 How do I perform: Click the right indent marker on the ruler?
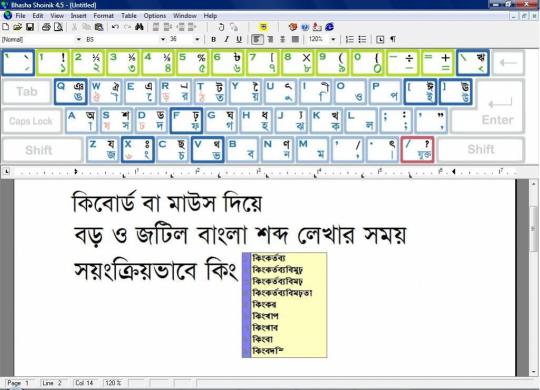pyautogui.click(x=454, y=171)
